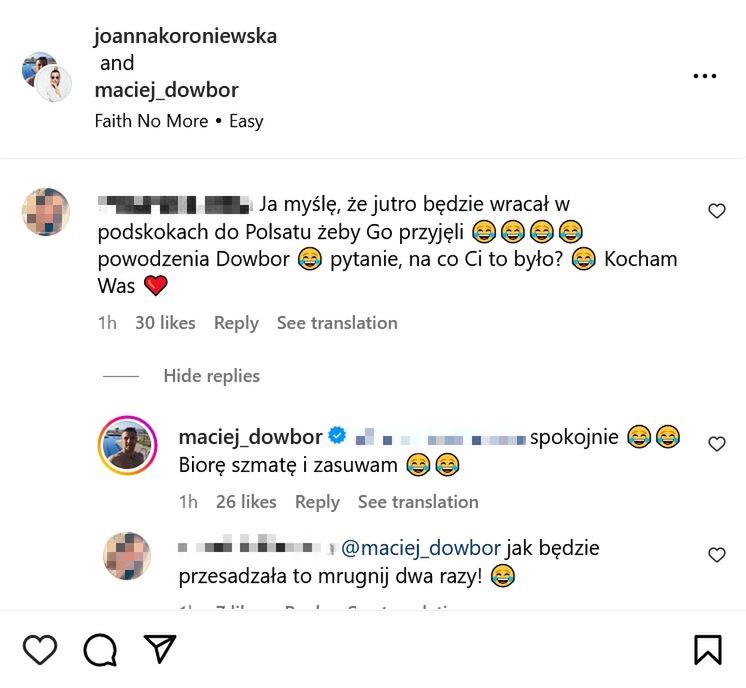Like the post with the heart icon
Viewport: 746px width, 688px height.
tap(40, 650)
